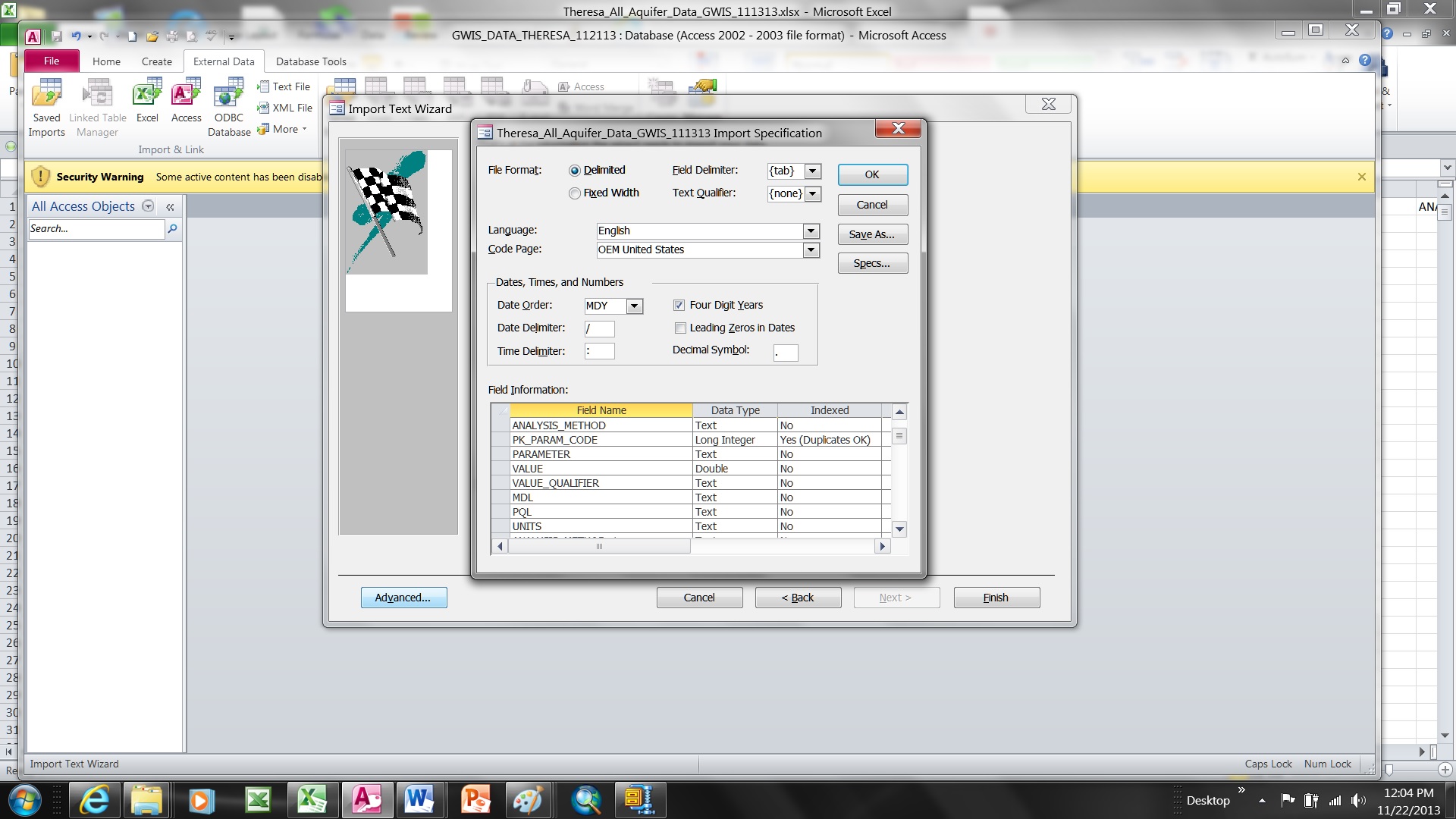The height and width of the screenshot is (819, 1456).
Task: Enable Leading Zeros in Dates
Action: pyautogui.click(x=680, y=328)
